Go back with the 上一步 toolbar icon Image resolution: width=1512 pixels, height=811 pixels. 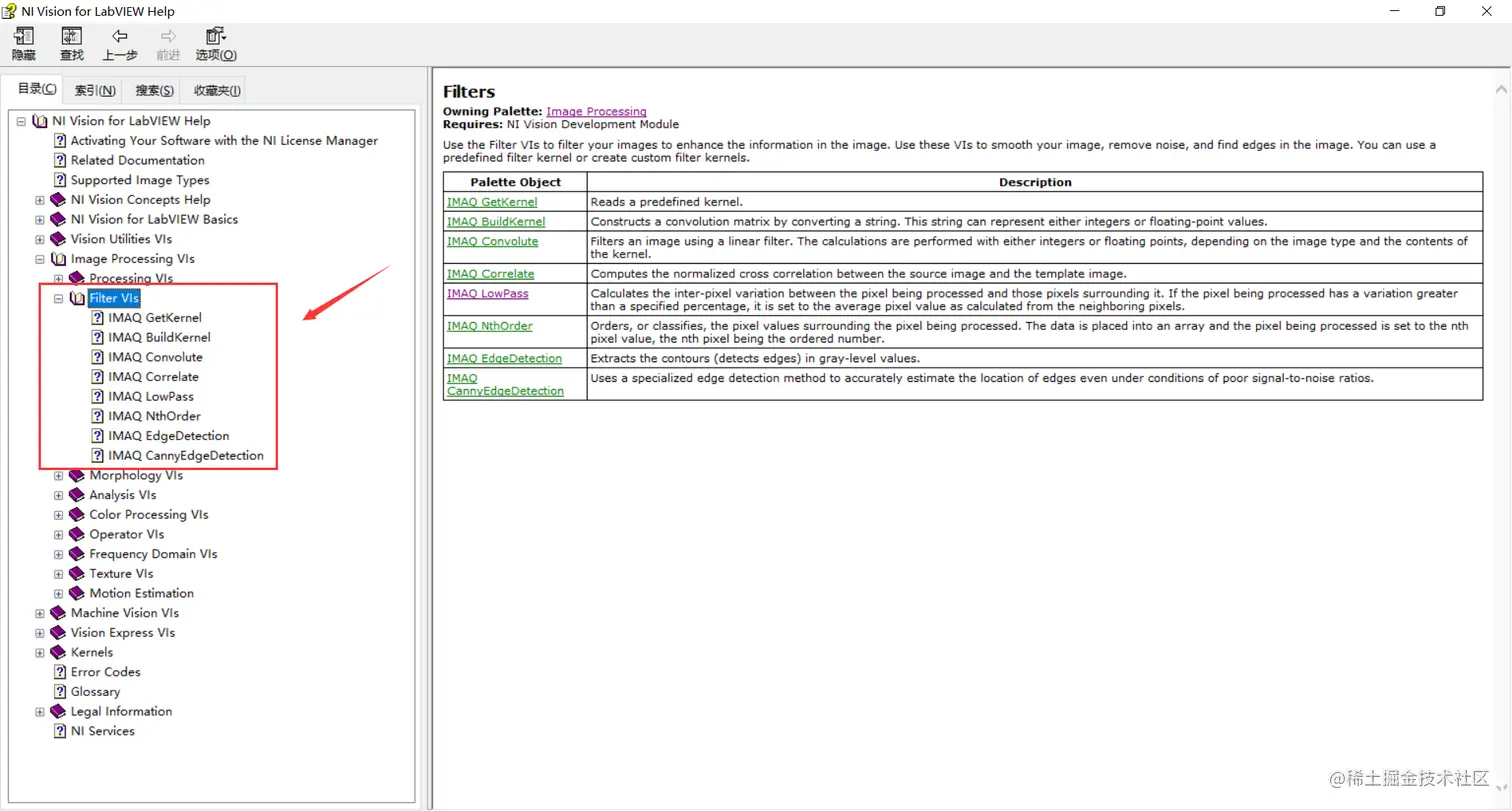click(x=120, y=36)
